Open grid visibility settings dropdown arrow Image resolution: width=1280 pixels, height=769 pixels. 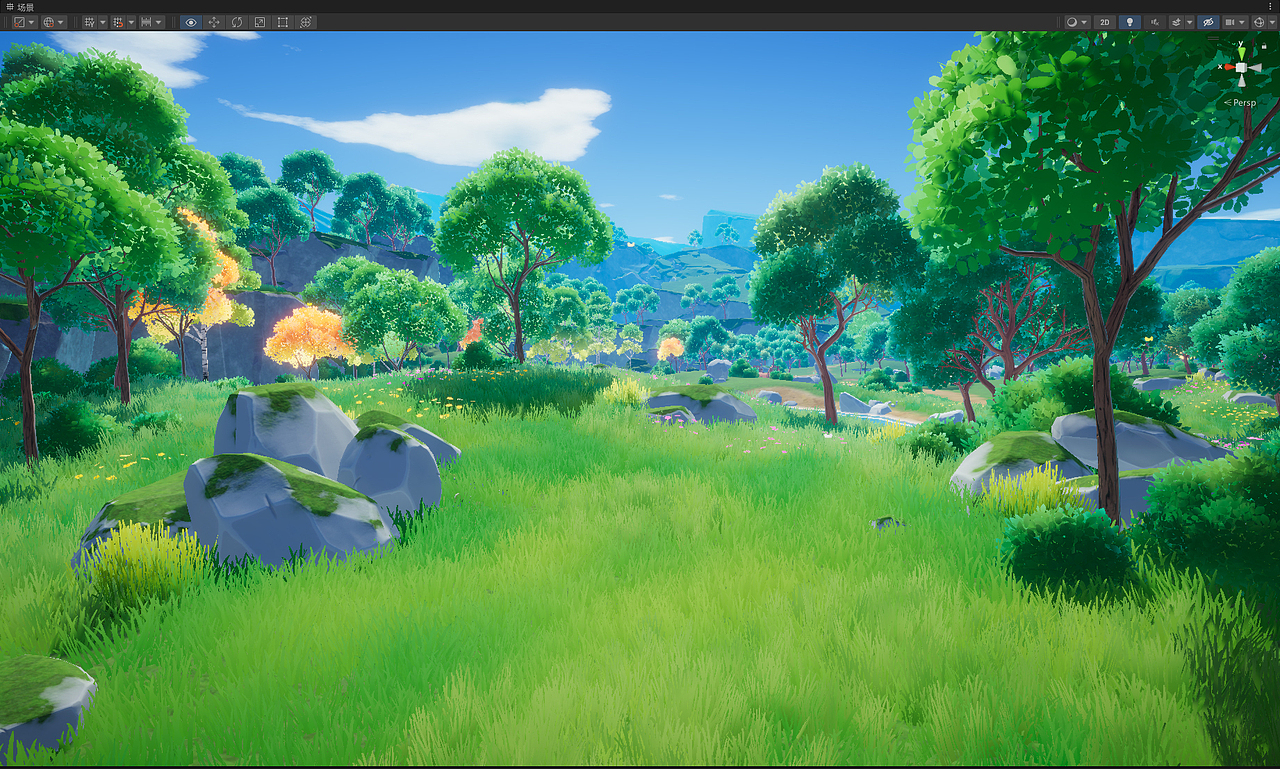pos(103,22)
